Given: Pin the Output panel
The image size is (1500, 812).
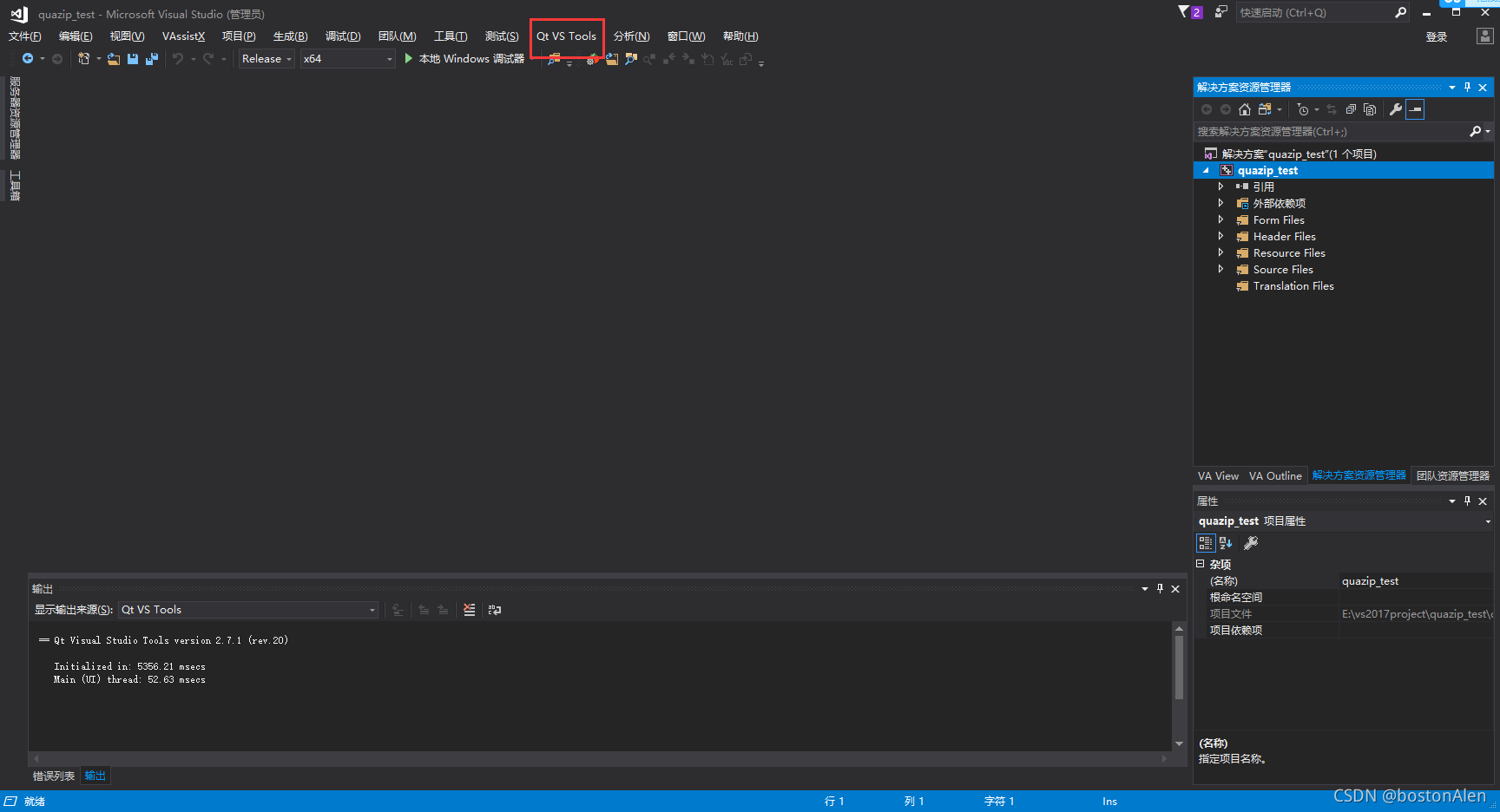Looking at the screenshot, I should (x=1160, y=589).
